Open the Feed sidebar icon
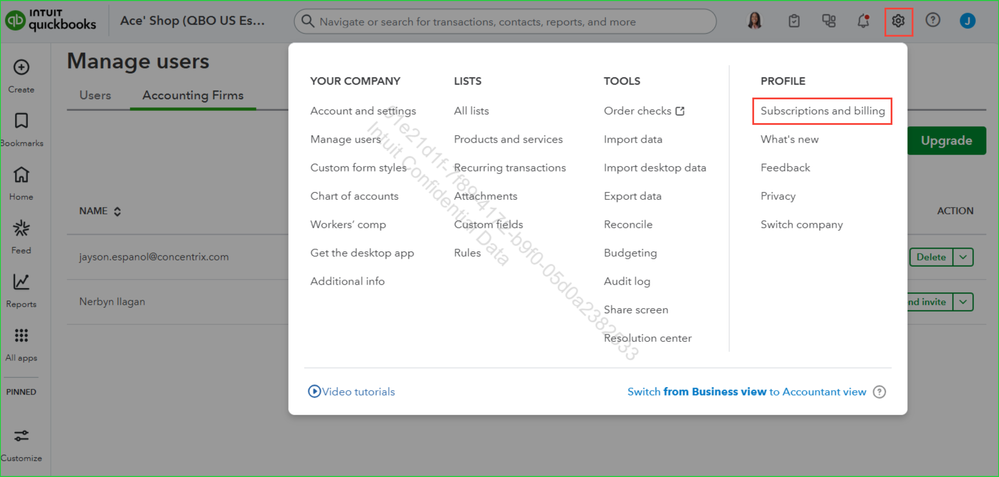The width and height of the screenshot is (999, 477). (x=21, y=230)
